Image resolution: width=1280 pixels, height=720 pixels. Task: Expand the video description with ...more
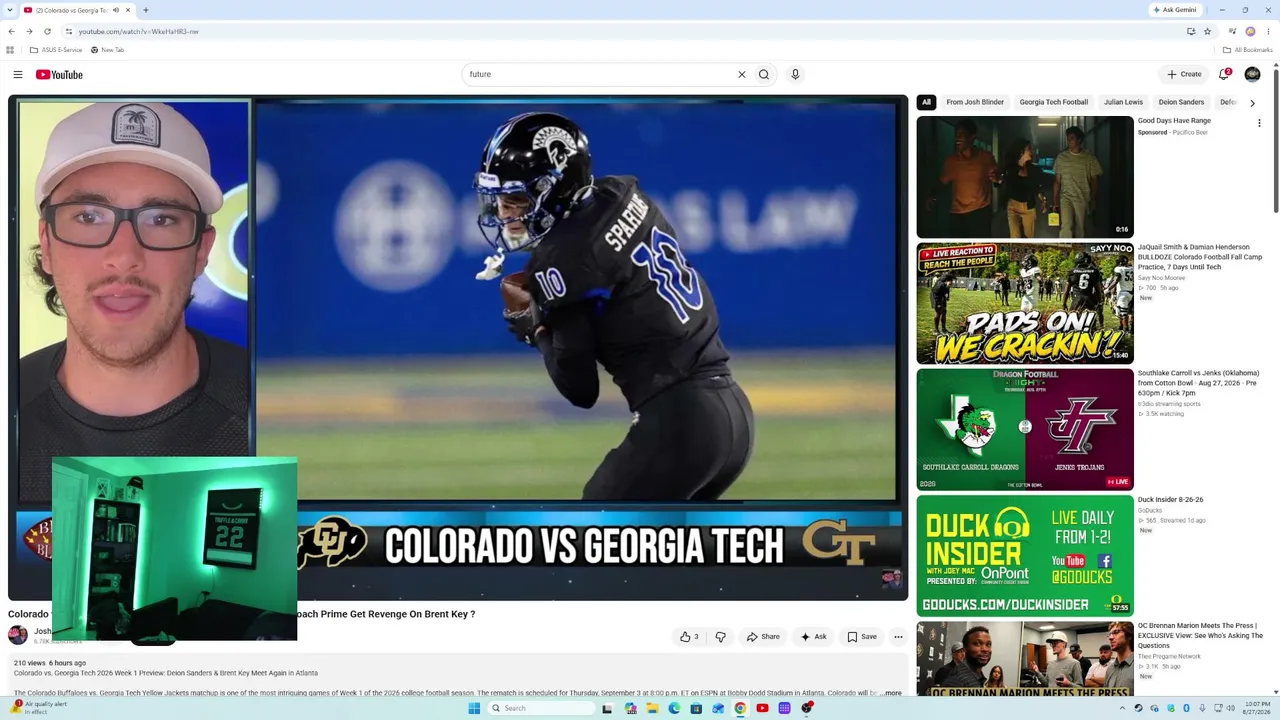pyautogui.click(x=891, y=693)
